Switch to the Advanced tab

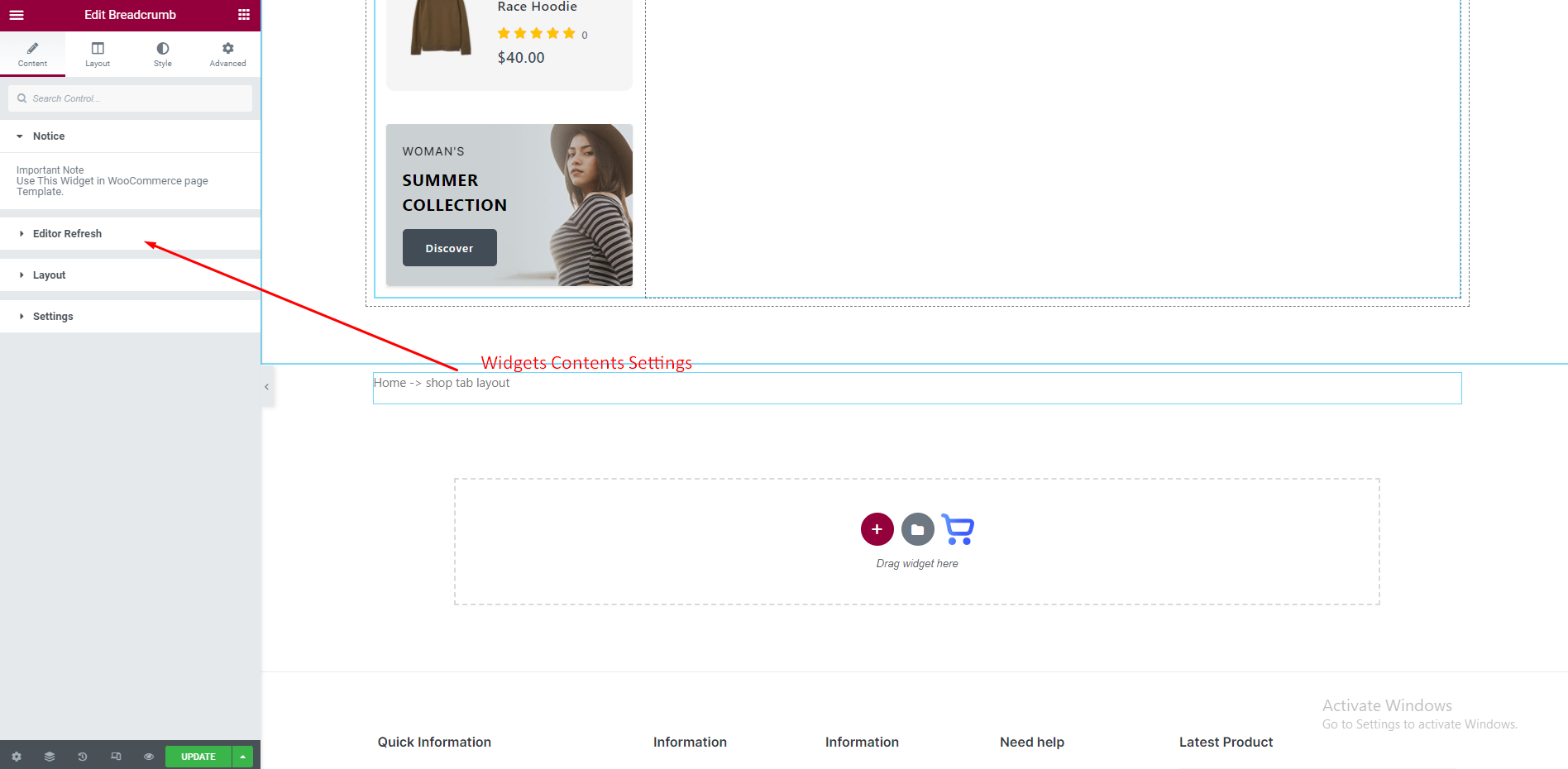click(227, 55)
